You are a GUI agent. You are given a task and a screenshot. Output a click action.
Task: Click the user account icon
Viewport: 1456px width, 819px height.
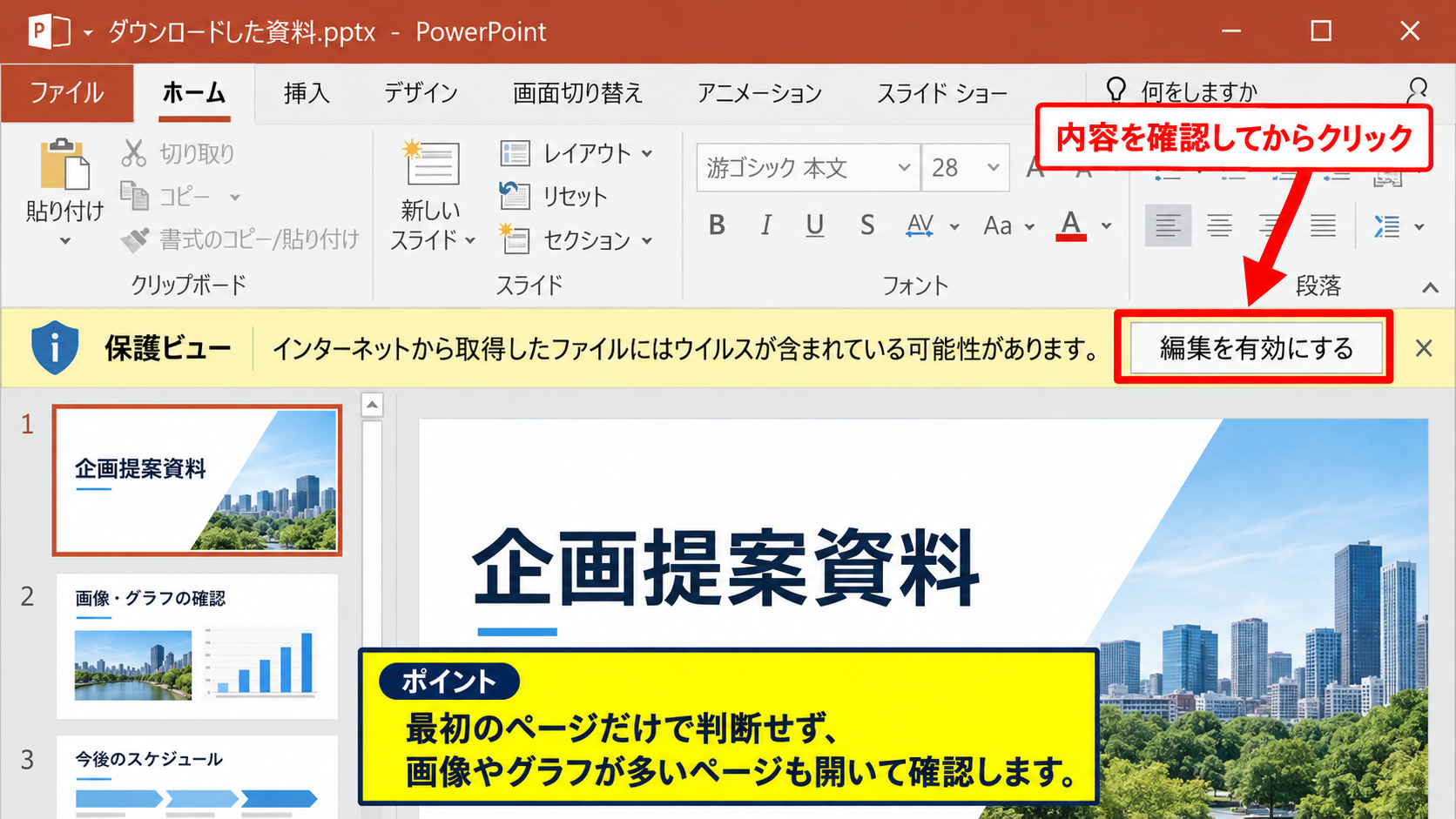point(1417,91)
